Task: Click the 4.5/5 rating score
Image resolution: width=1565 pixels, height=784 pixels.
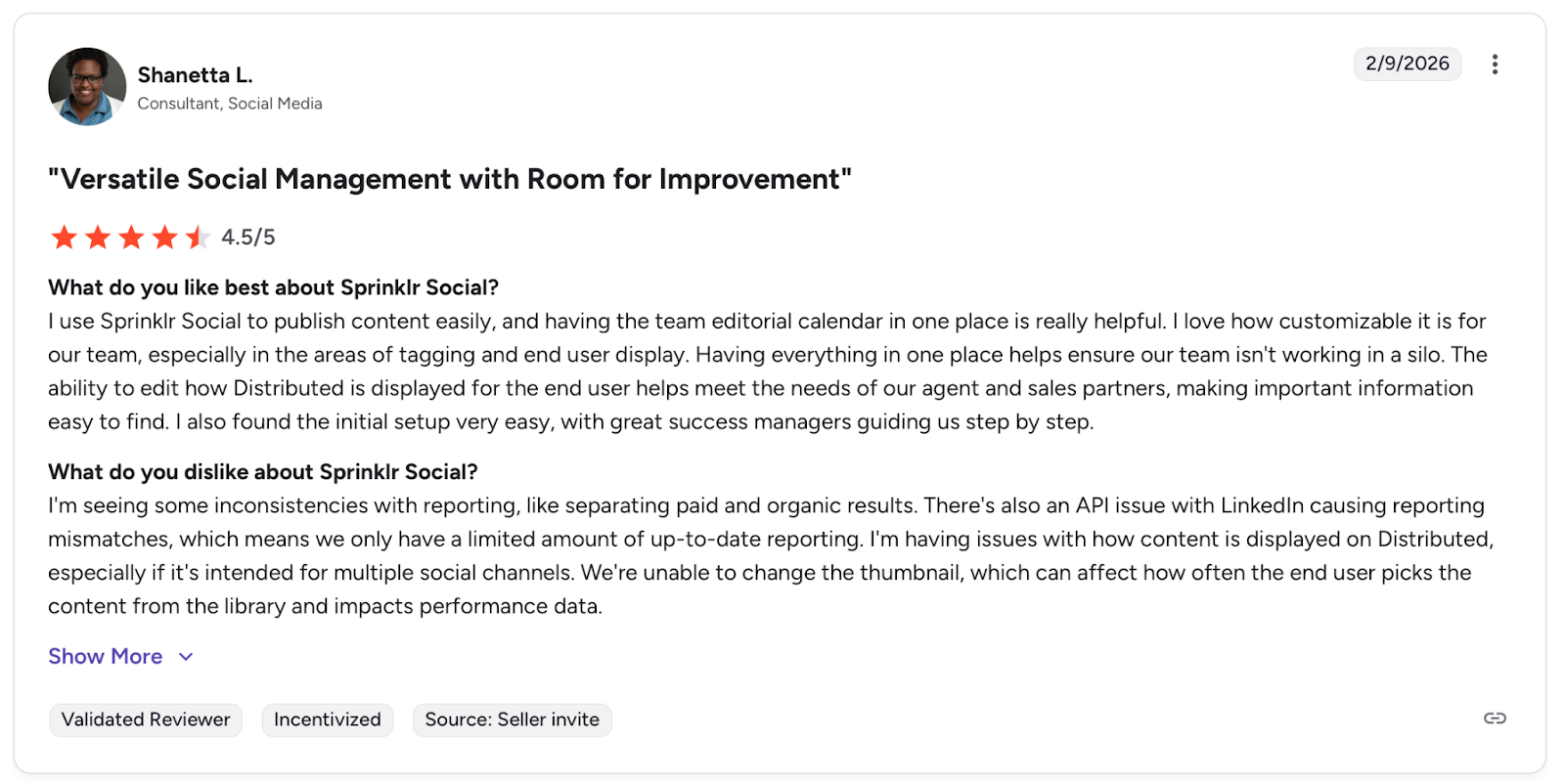Action: (248, 238)
